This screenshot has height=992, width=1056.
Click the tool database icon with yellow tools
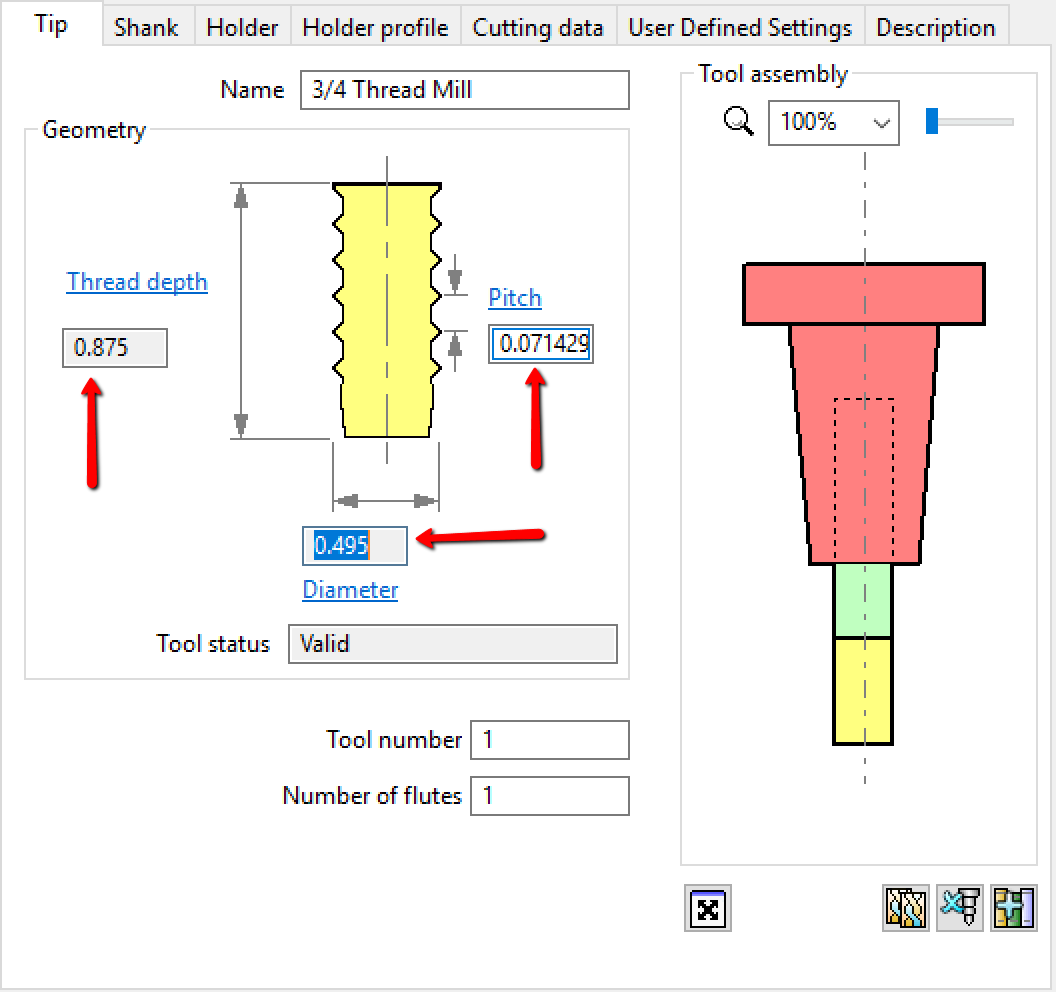(x=905, y=908)
